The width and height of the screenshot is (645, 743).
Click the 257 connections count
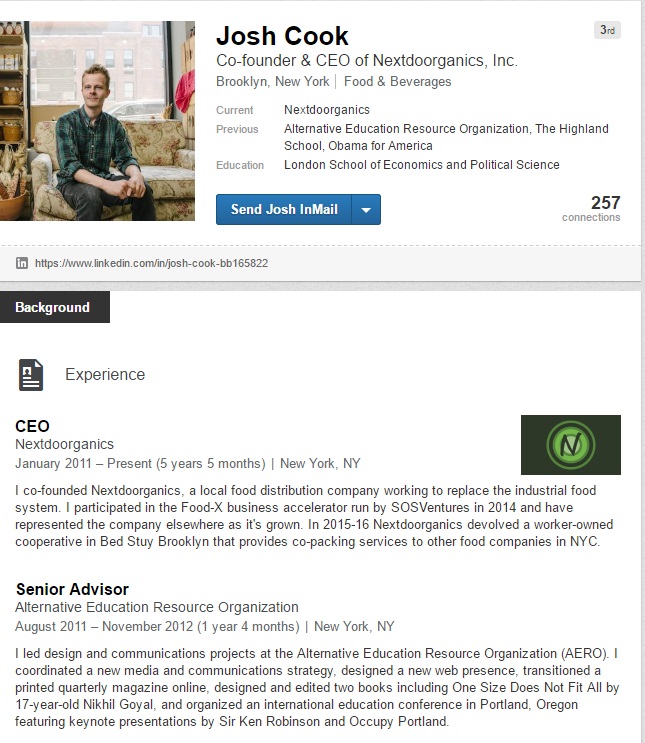(x=605, y=203)
